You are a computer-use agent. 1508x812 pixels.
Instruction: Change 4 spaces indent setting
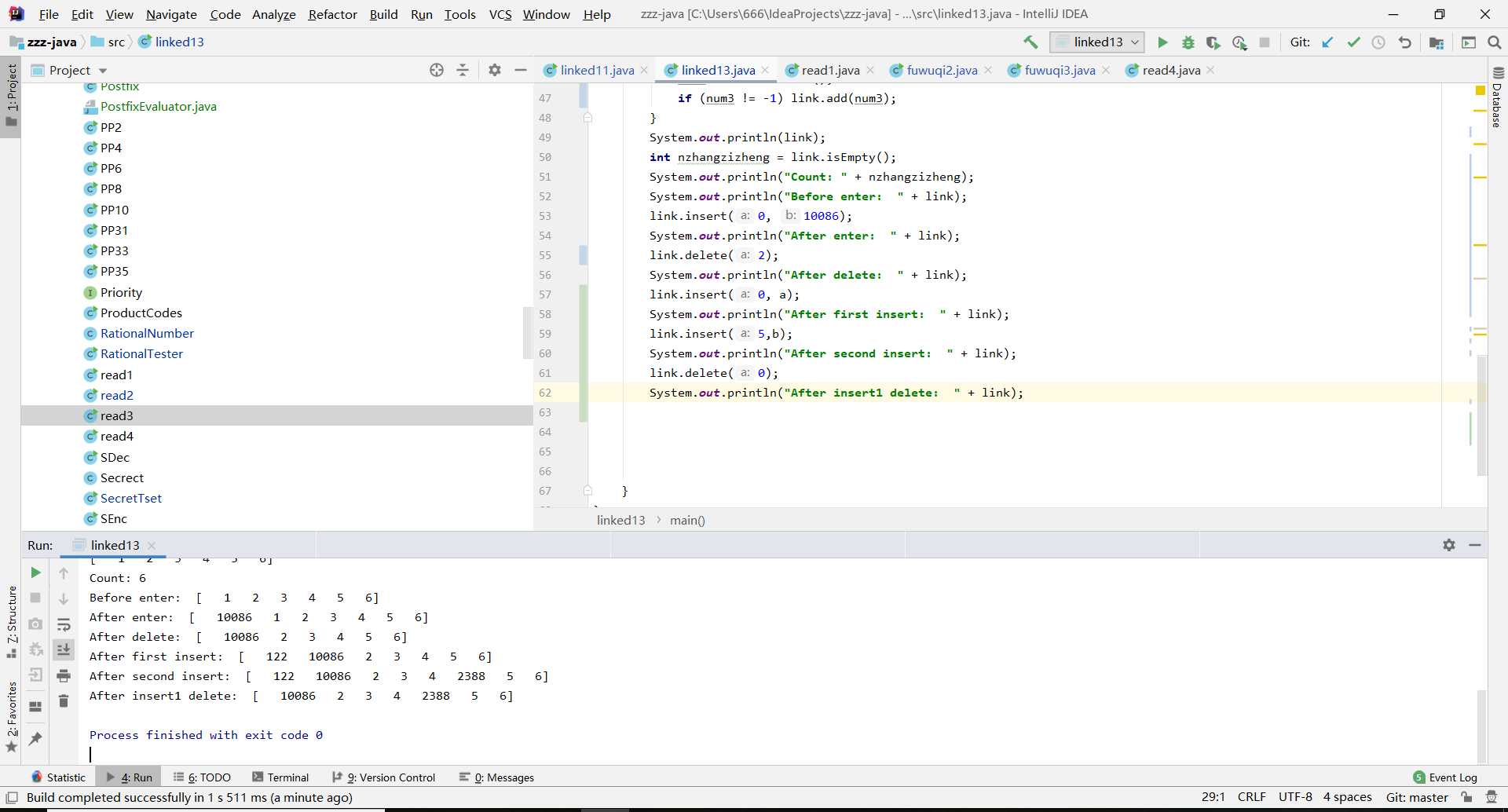pyautogui.click(x=1347, y=797)
